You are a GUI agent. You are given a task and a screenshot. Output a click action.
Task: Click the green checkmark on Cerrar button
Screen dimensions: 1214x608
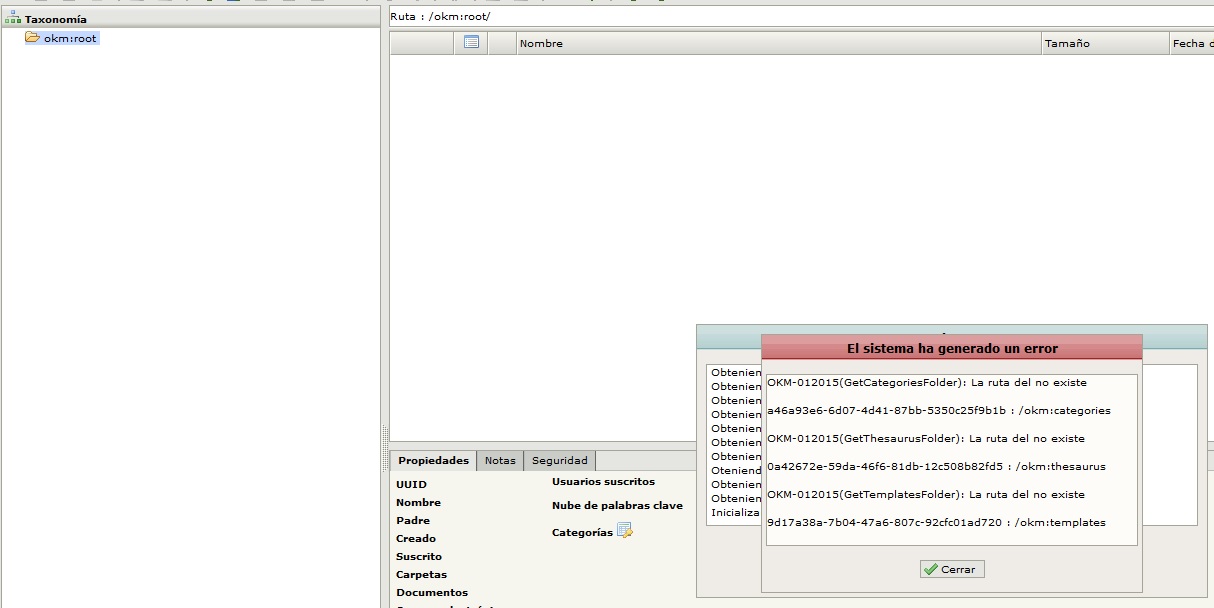tap(931, 569)
